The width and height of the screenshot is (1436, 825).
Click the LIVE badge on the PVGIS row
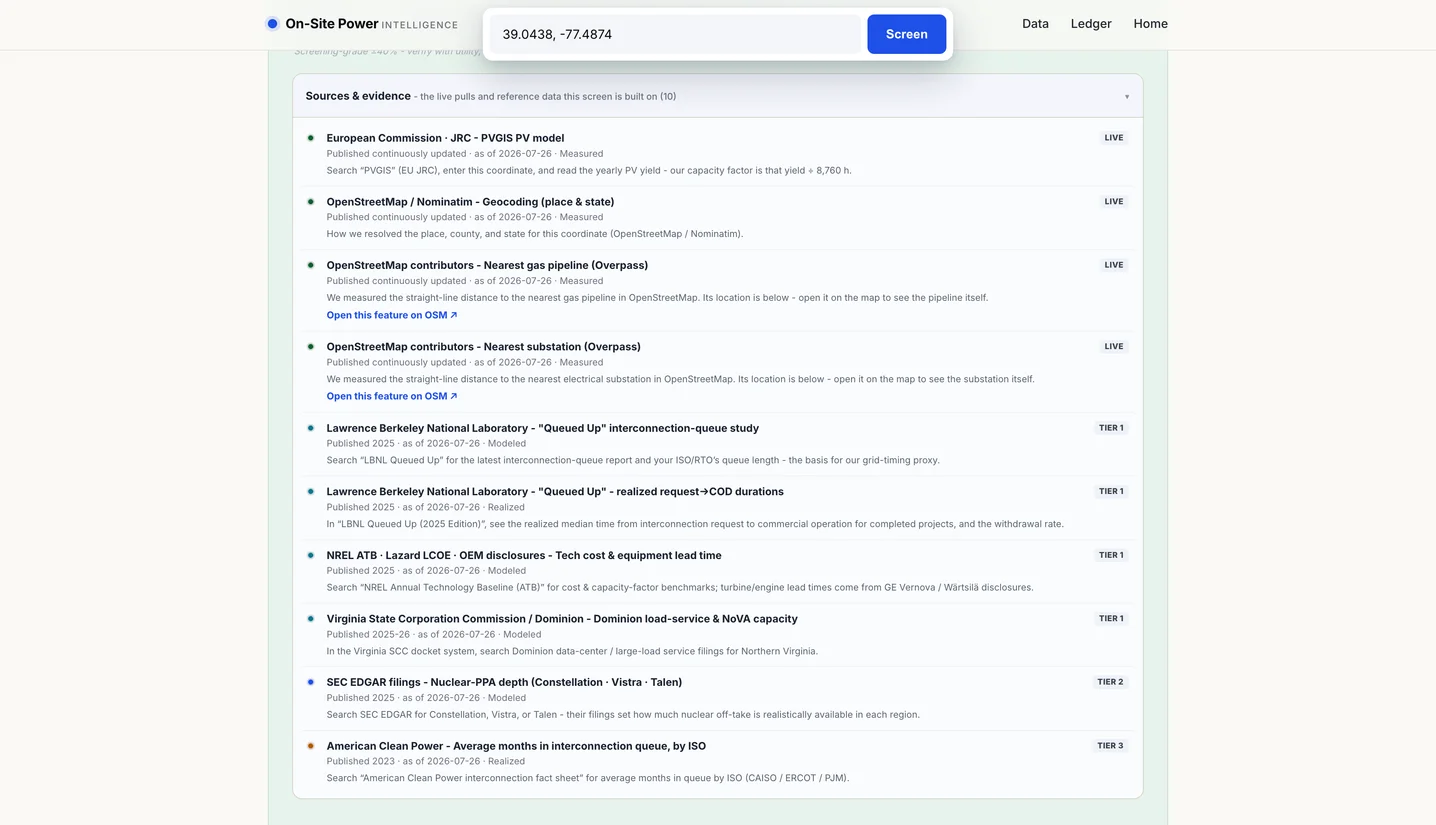tap(1114, 138)
